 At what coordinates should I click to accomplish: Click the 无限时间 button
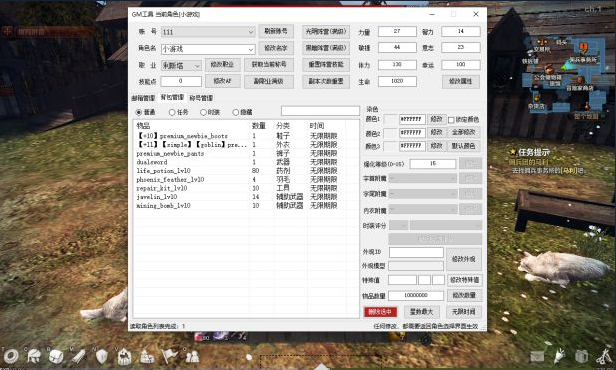464,312
